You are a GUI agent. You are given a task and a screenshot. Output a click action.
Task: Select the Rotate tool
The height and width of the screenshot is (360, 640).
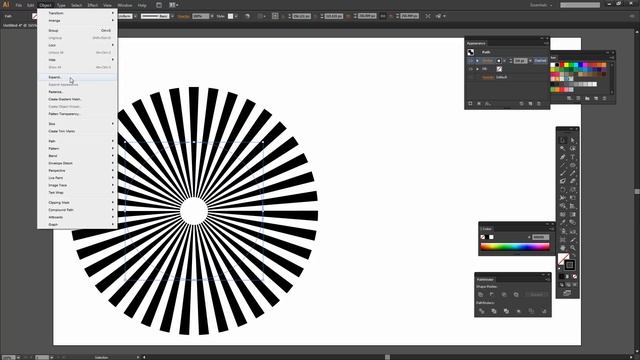563,189
